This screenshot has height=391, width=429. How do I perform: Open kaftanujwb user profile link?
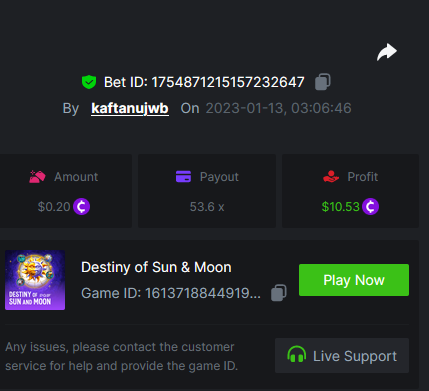click(x=130, y=108)
